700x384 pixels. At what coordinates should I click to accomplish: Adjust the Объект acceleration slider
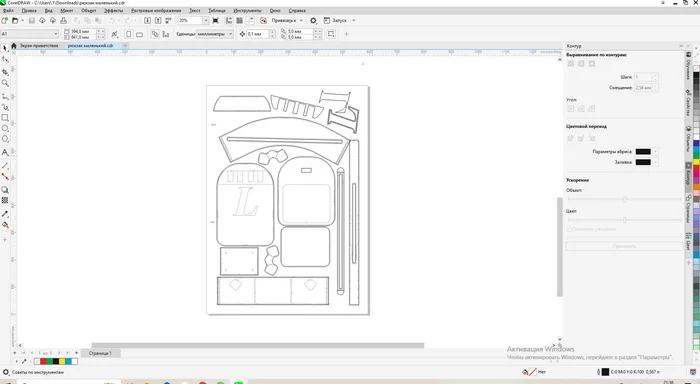pyautogui.click(x=624, y=199)
